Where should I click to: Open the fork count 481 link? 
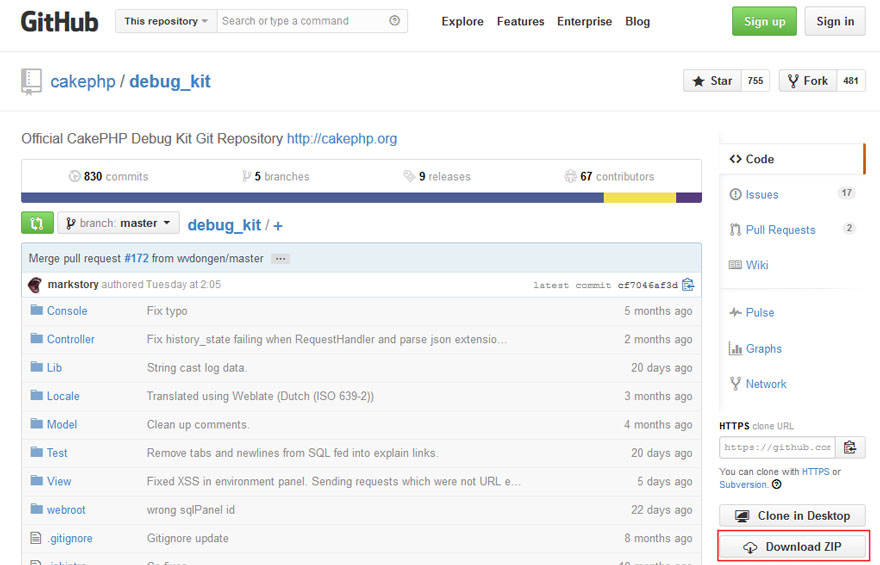click(x=851, y=81)
